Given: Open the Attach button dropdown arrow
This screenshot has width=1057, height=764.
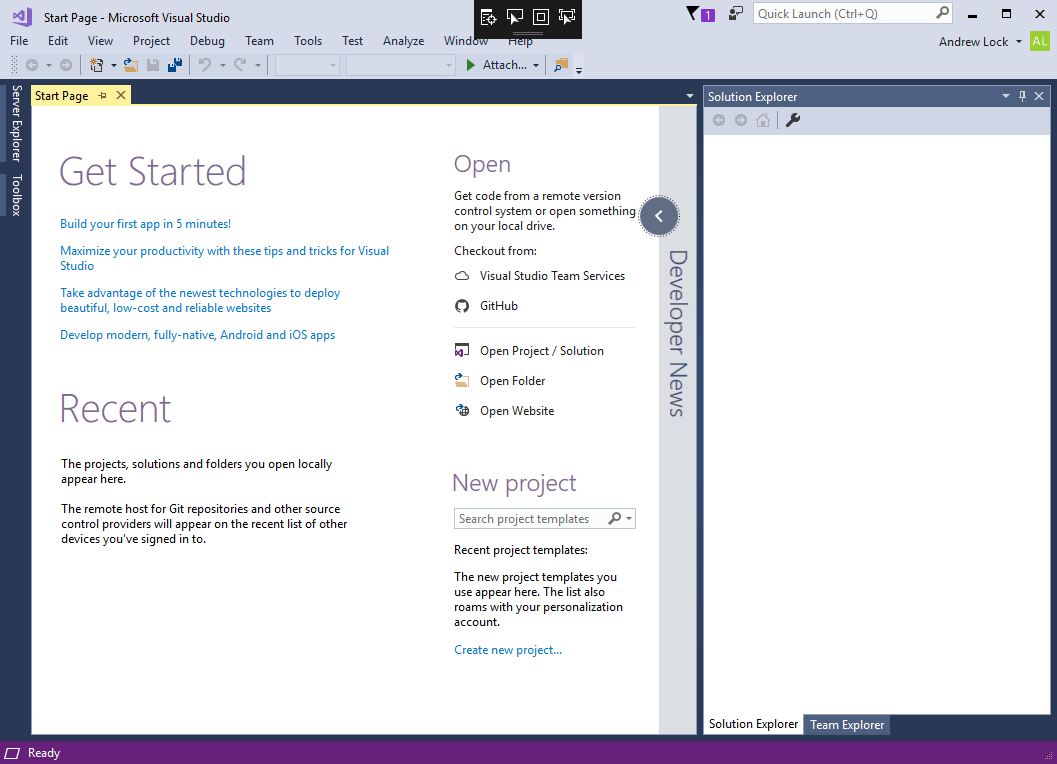Looking at the screenshot, I should (536, 65).
